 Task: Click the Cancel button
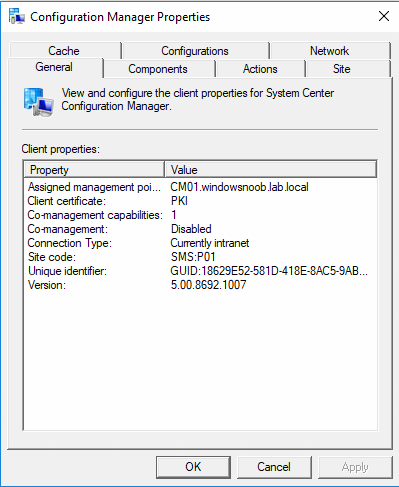274,467
